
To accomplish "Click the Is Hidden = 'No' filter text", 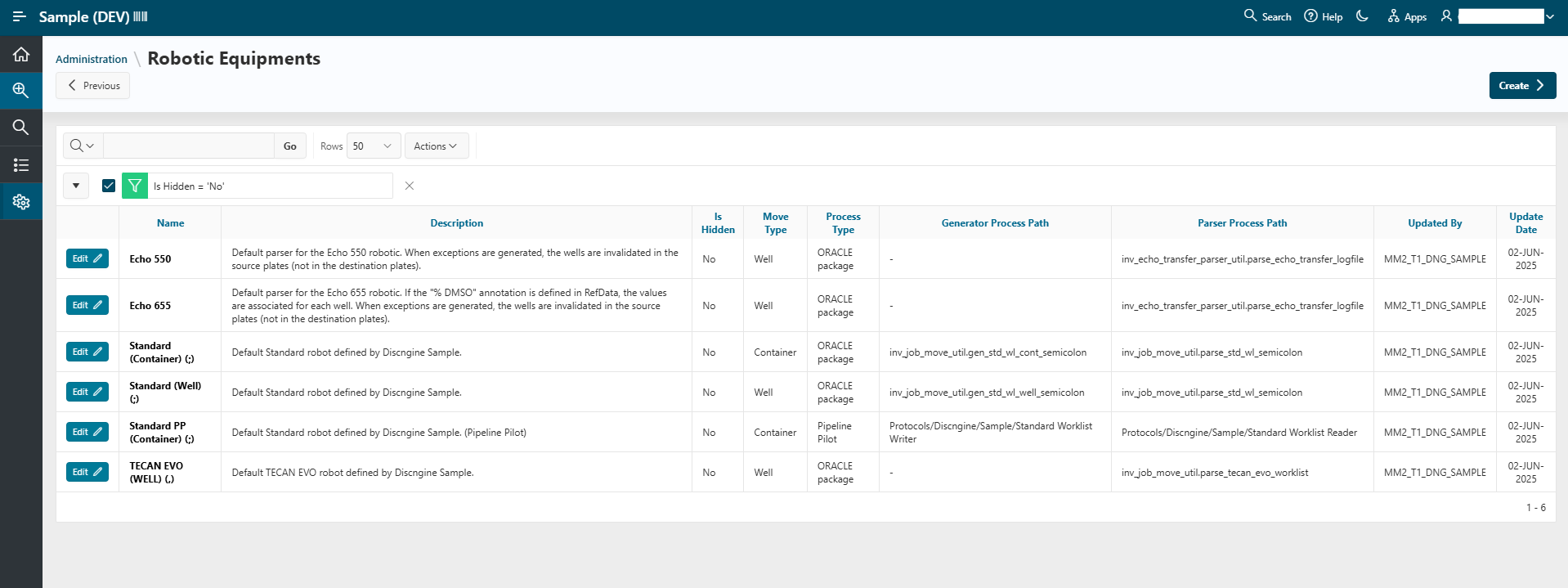I will (189, 186).
